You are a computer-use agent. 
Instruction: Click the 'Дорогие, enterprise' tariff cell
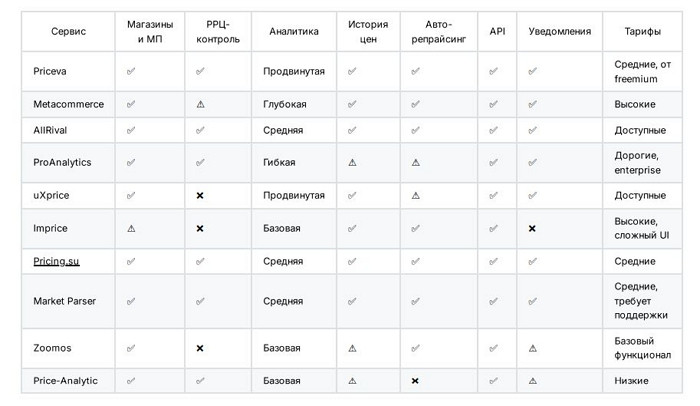636,162
